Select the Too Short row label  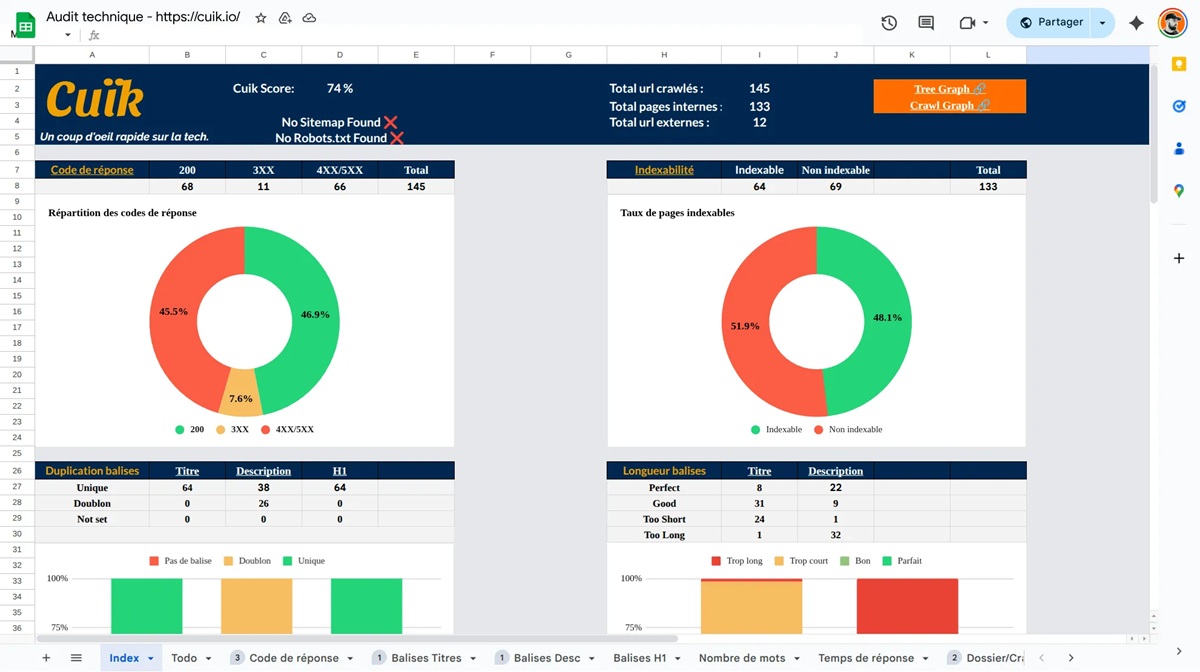(x=664, y=519)
